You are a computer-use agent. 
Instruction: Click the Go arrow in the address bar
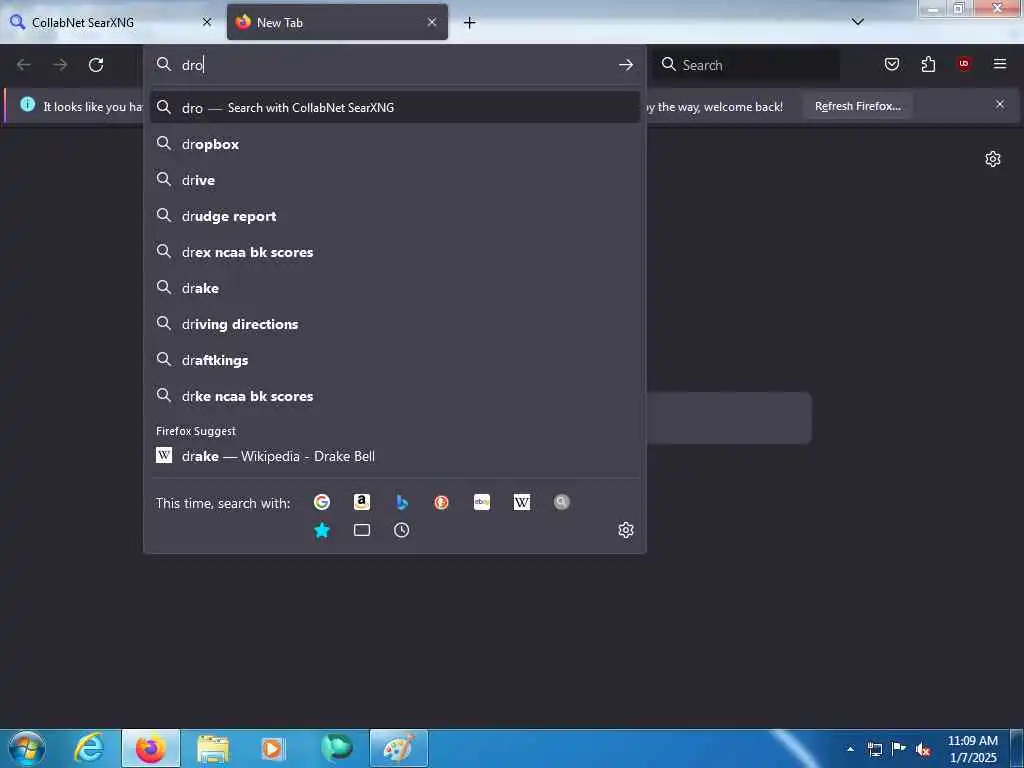tap(626, 65)
